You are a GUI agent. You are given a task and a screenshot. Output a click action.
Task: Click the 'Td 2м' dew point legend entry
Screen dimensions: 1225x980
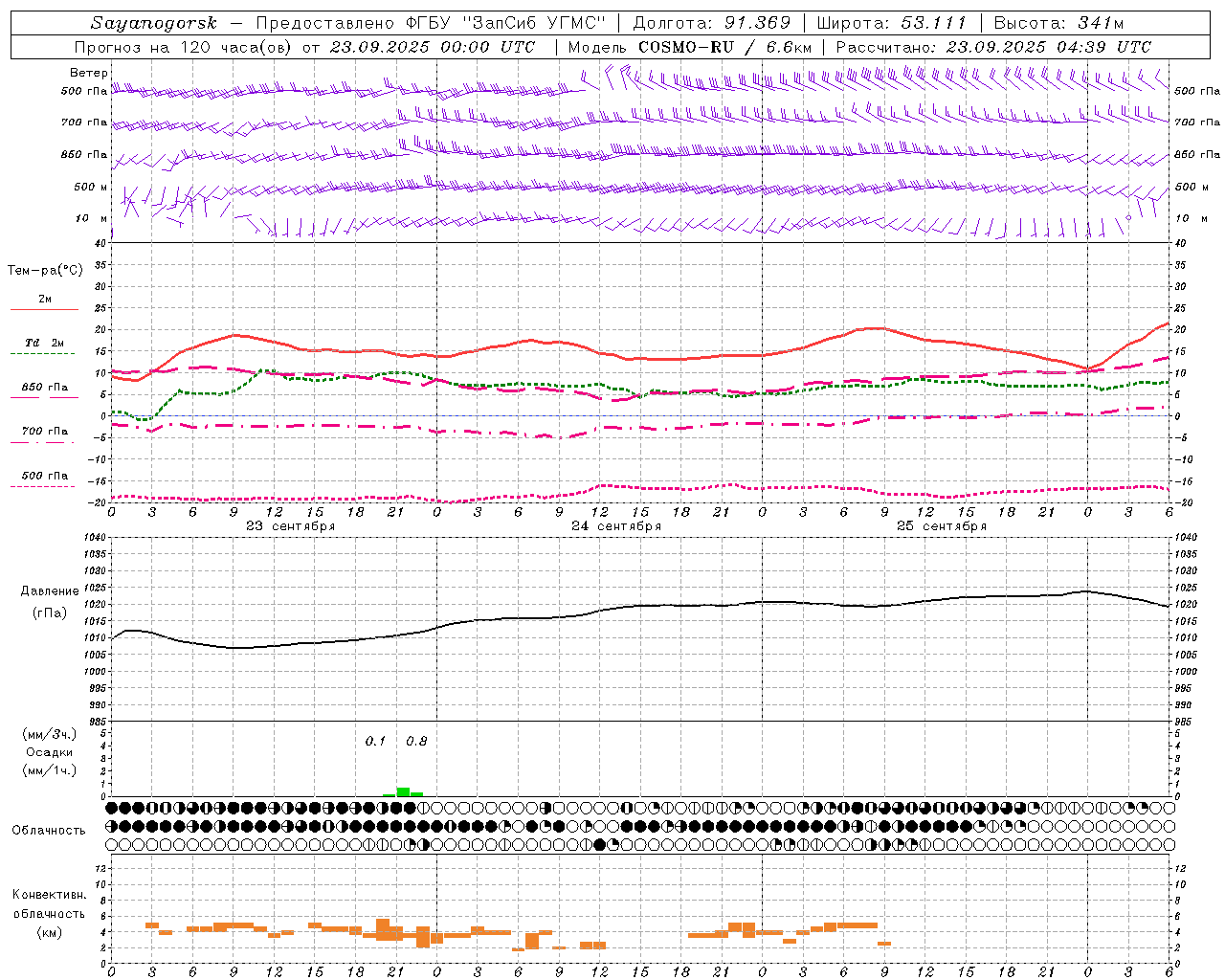tap(45, 343)
